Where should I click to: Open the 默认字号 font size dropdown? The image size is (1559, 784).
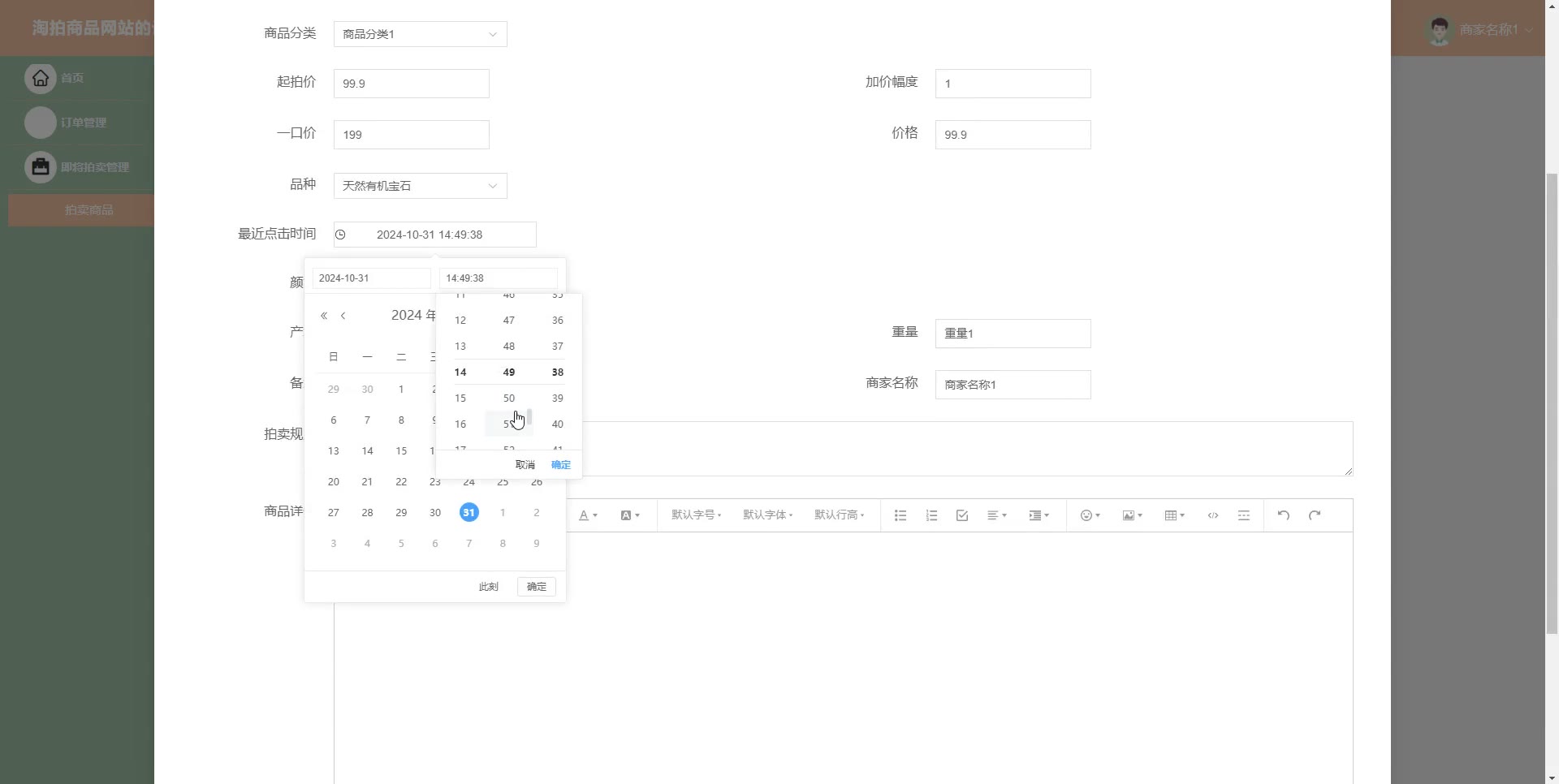click(x=696, y=515)
